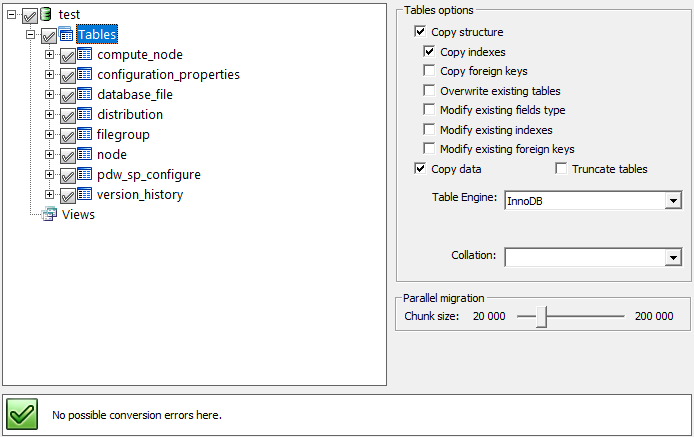The image size is (694, 437).
Task: Enable the Copy foreign keys checkbox
Action: point(429,71)
